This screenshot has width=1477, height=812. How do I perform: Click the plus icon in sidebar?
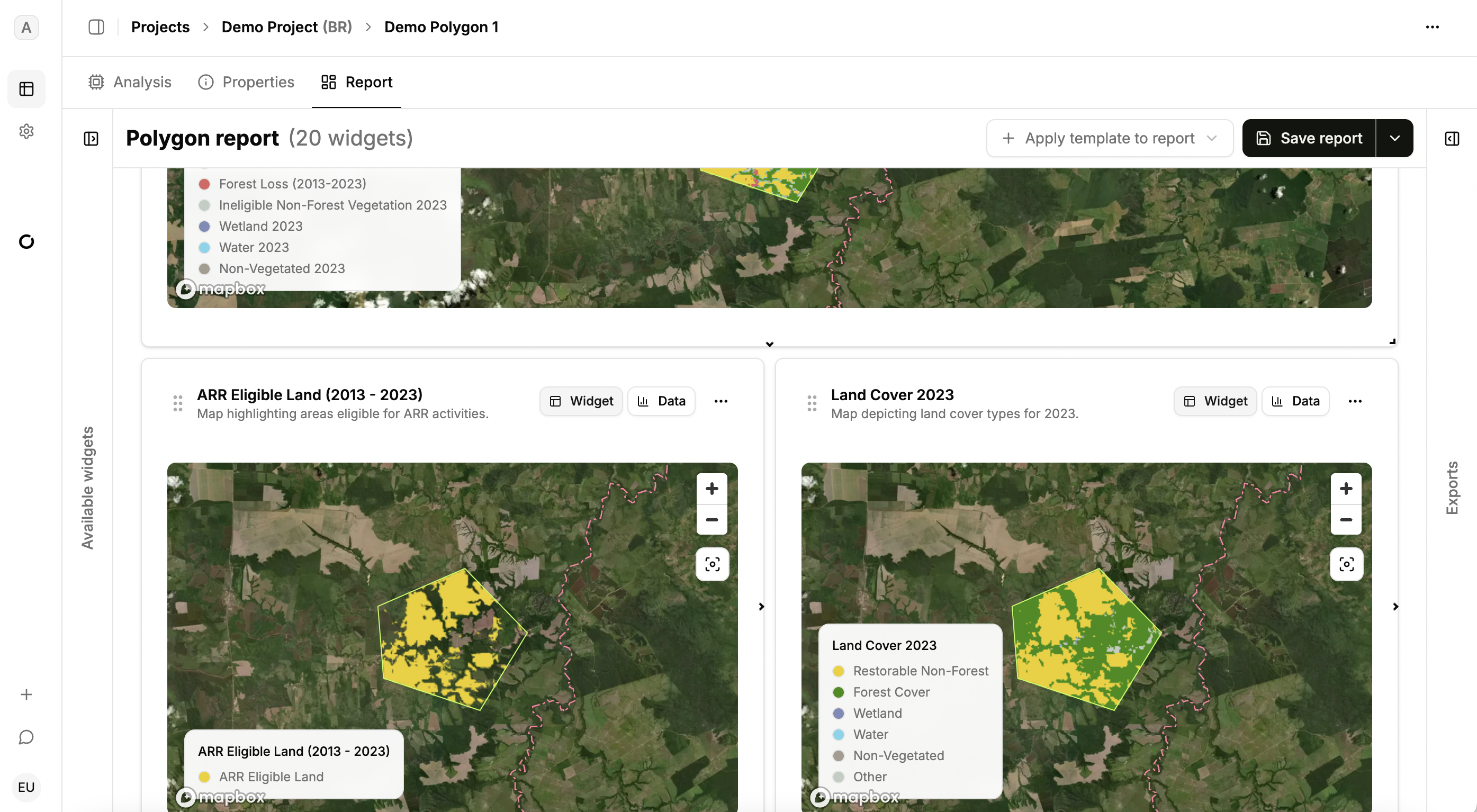click(x=26, y=694)
